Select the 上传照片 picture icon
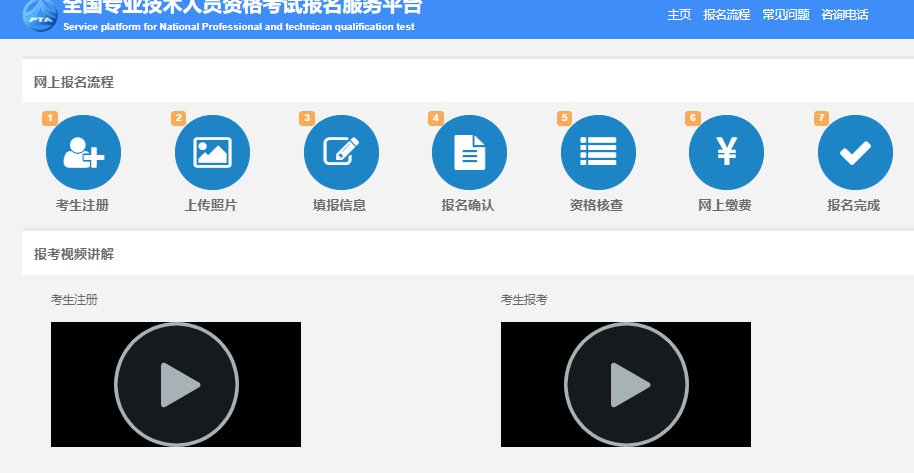Image resolution: width=914 pixels, height=473 pixels. pos(212,152)
